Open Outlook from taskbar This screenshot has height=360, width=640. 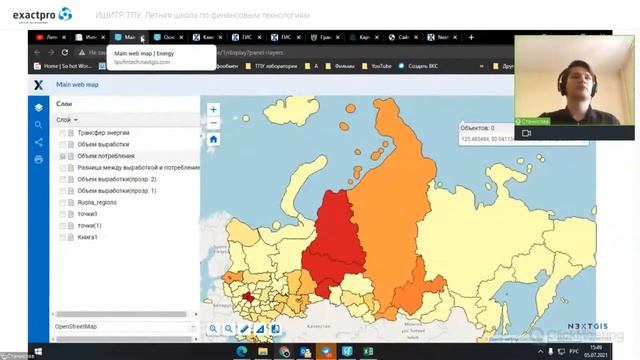[305, 351]
